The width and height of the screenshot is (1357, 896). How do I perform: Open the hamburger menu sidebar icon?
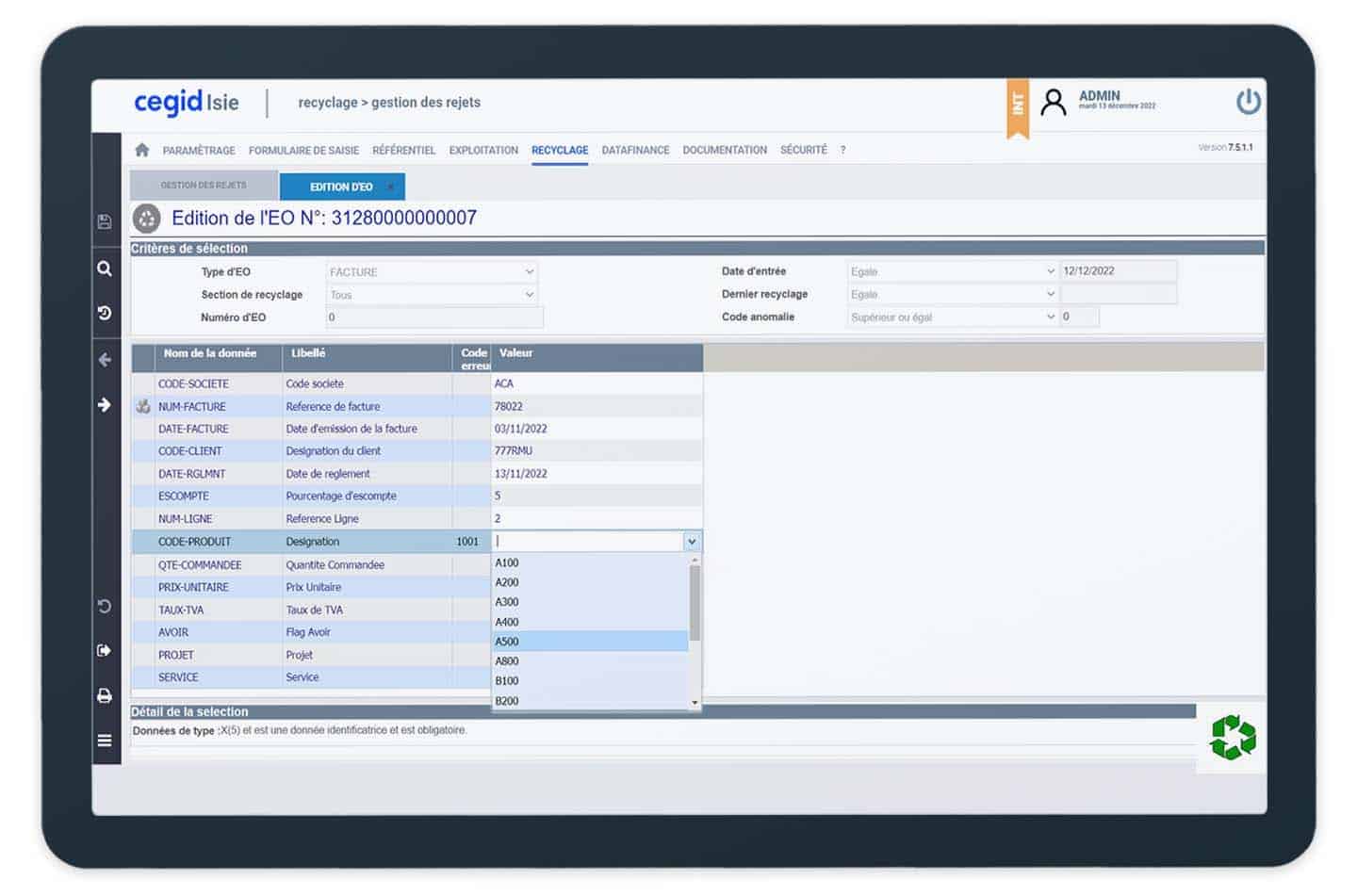pyautogui.click(x=105, y=741)
